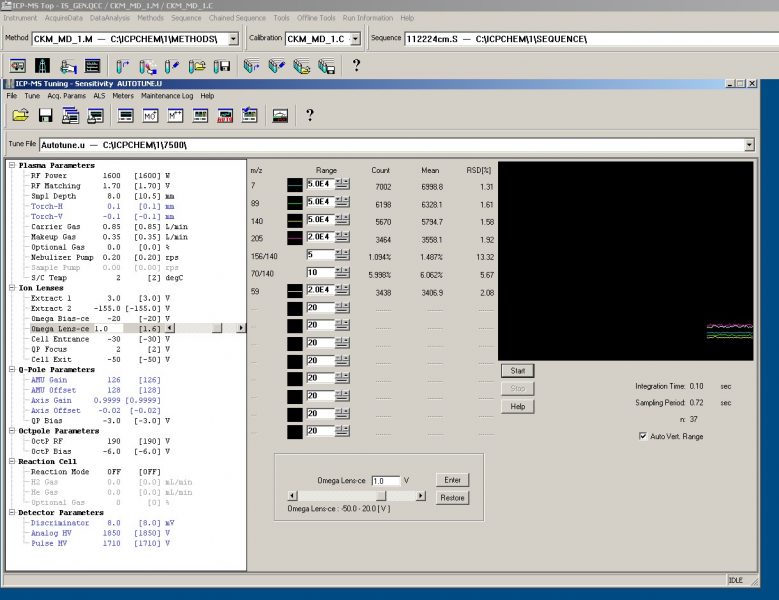Click the M++ doubly charged tuning icon

tap(175, 115)
